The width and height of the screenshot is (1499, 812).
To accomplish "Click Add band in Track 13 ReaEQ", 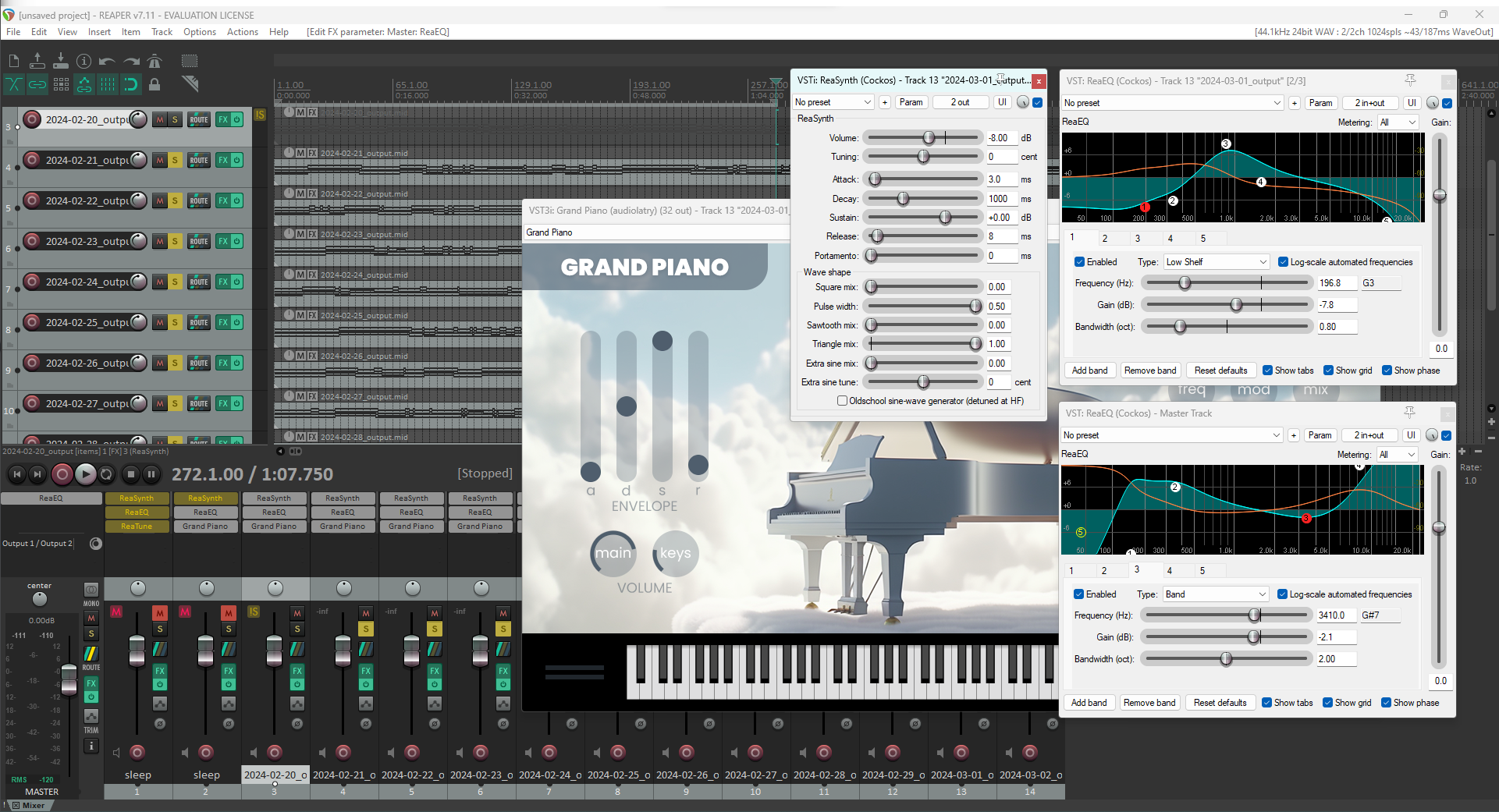I will pos(1089,371).
